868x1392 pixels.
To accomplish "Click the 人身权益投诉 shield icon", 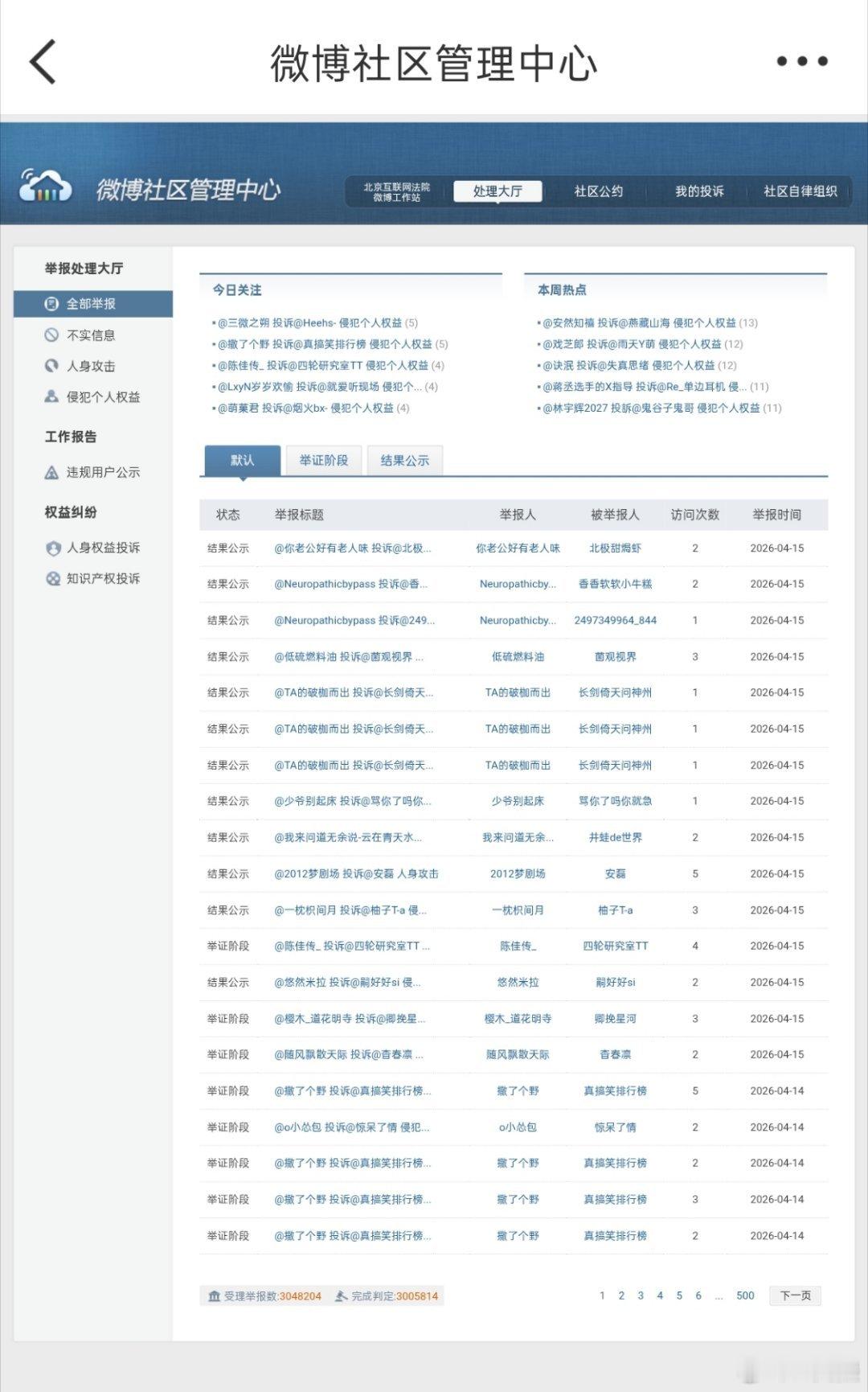I will [53, 548].
